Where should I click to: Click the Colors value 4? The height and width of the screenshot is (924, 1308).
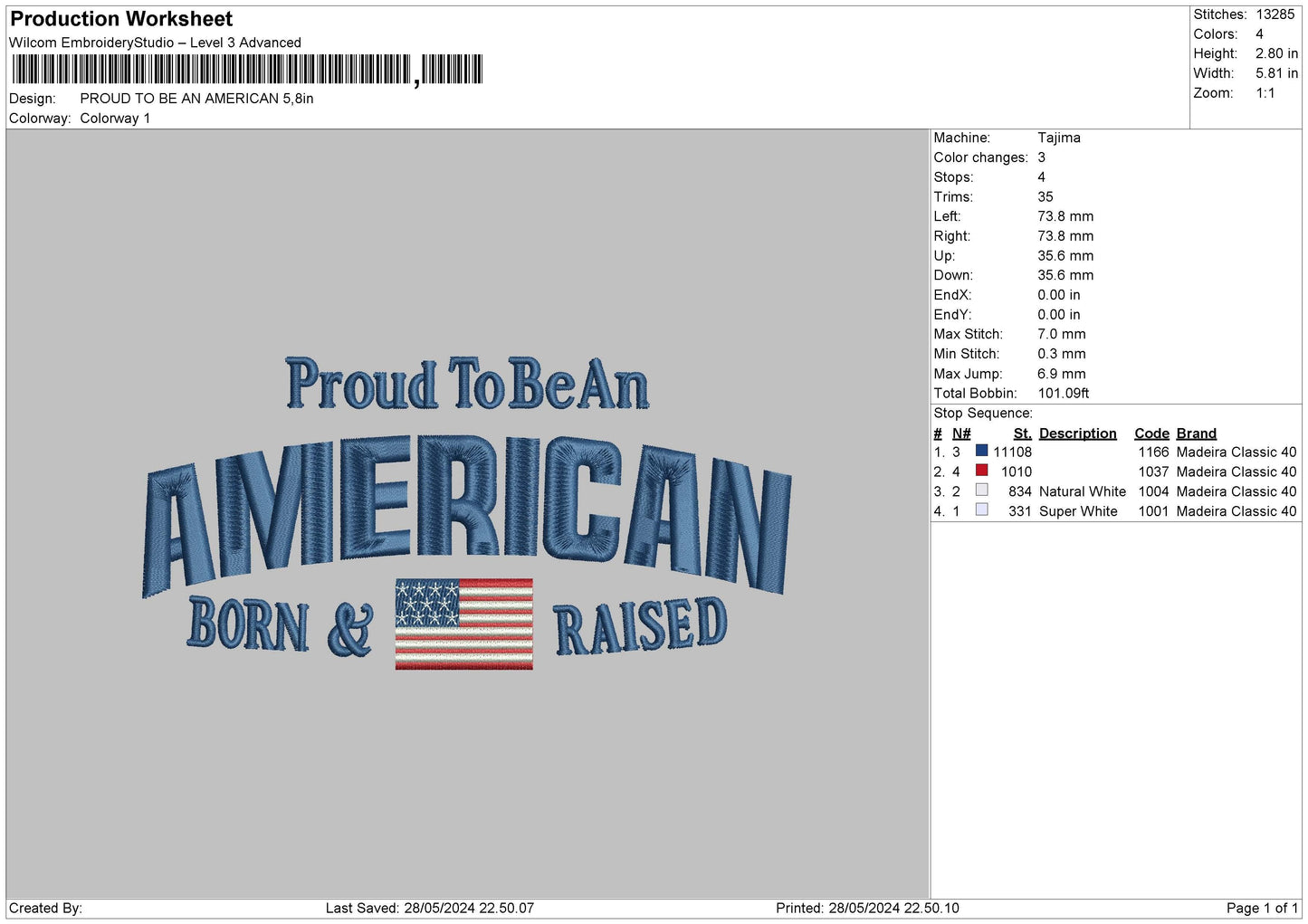[x=1259, y=34]
